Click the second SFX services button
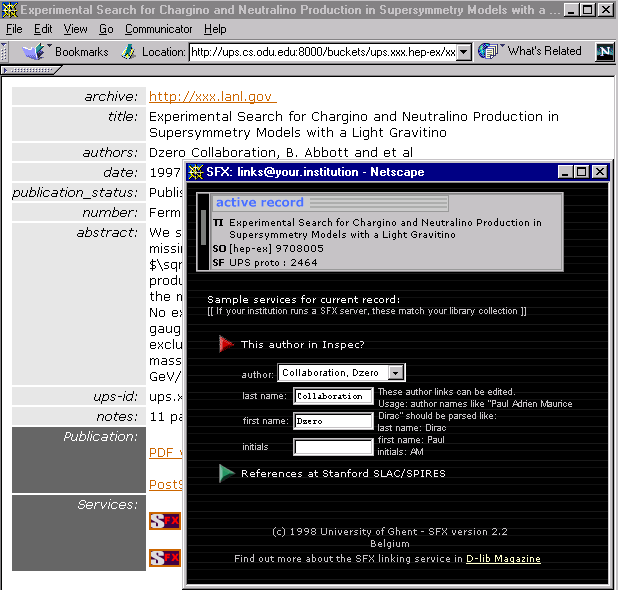The height and width of the screenshot is (590, 618). click(x=165, y=558)
